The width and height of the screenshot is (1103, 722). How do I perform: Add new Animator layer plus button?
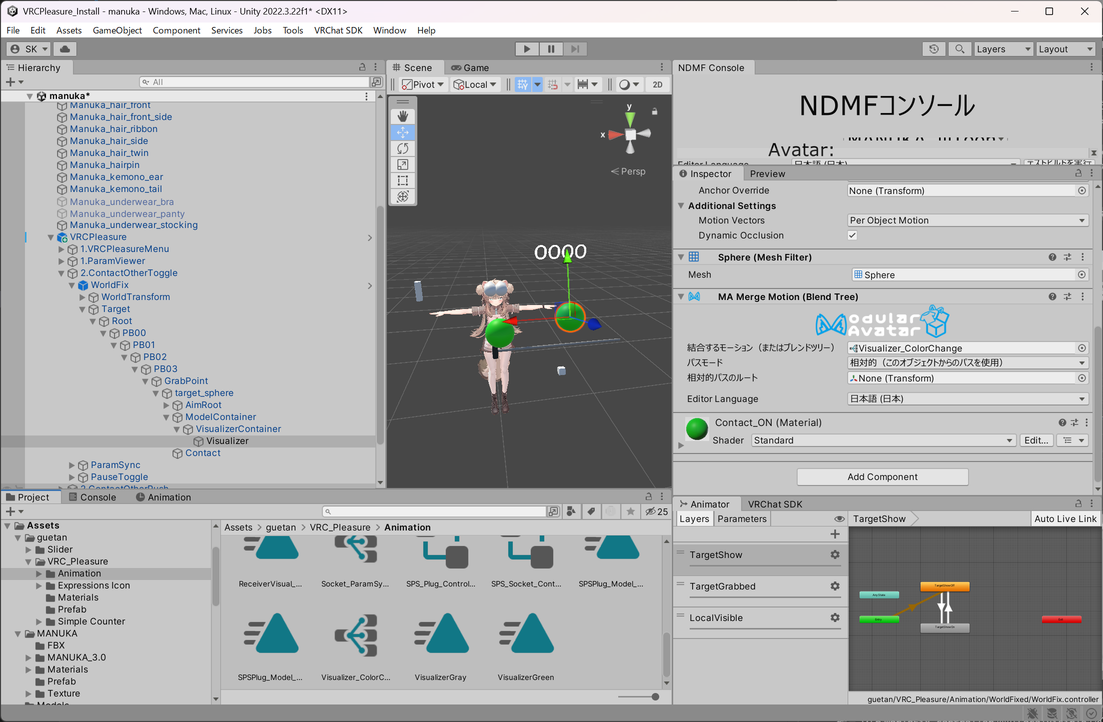click(834, 534)
